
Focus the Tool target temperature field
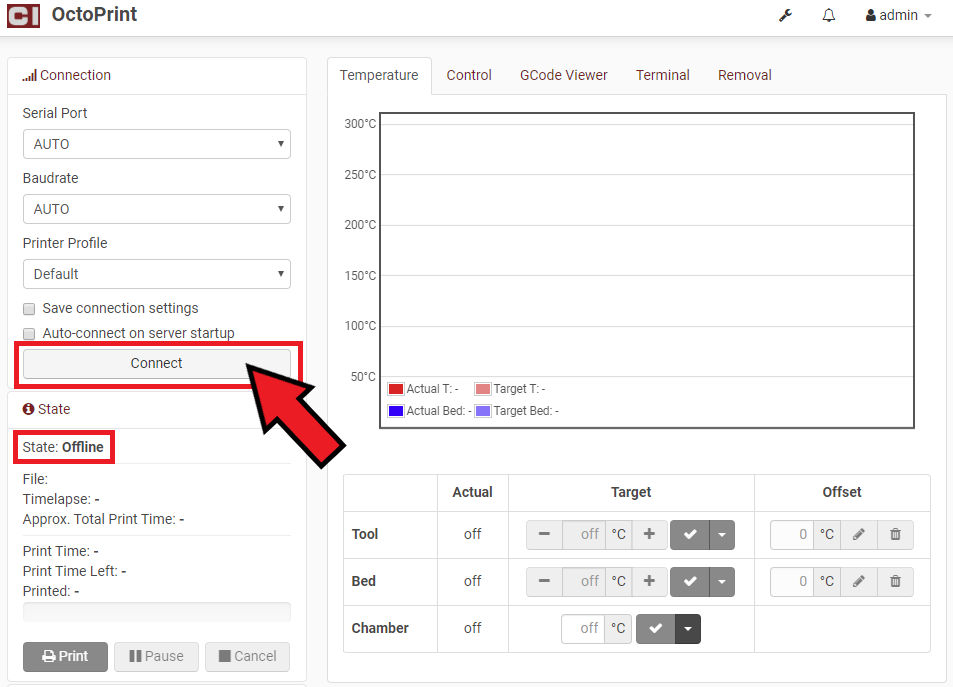coord(584,534)
